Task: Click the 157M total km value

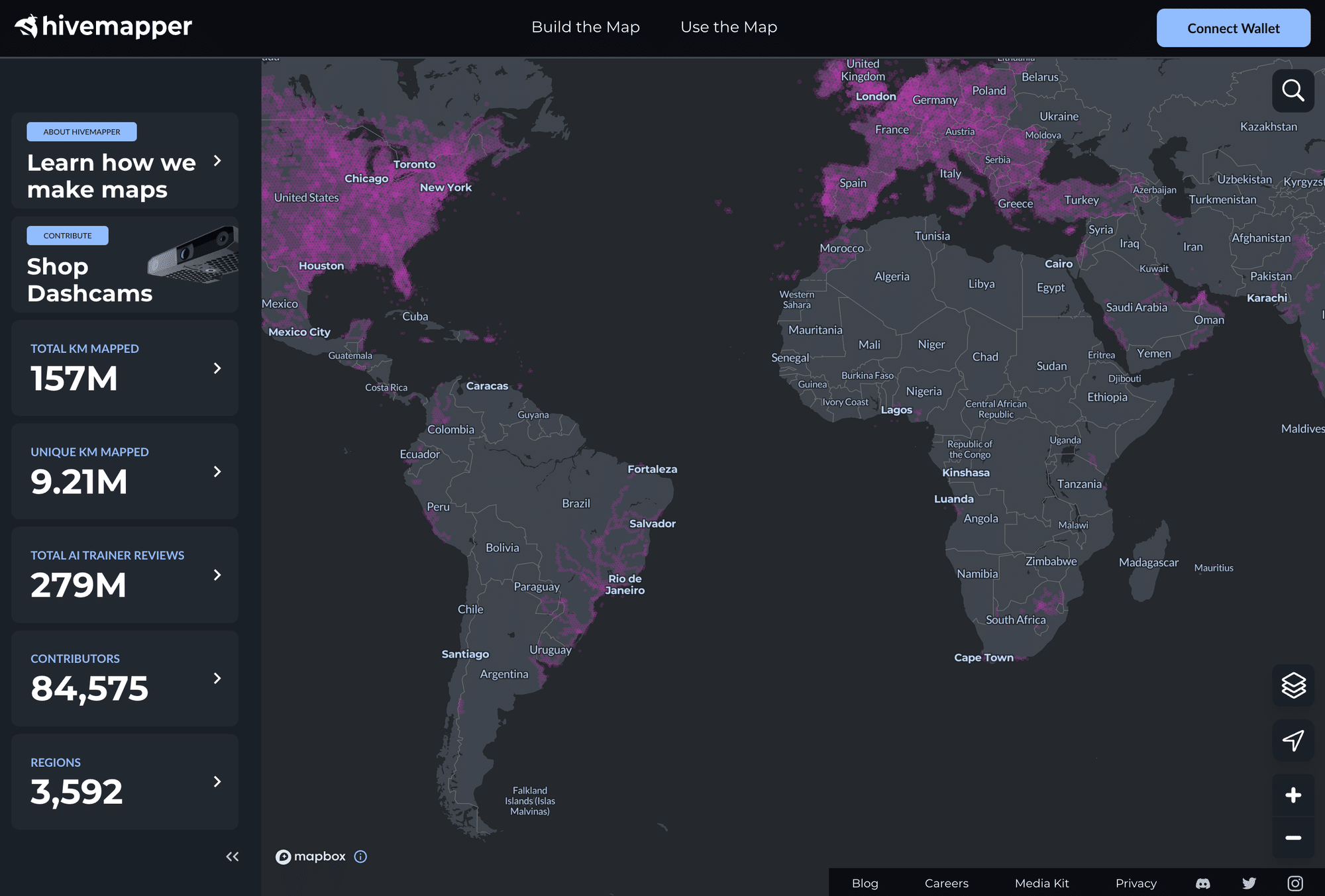Action: click(74, 379)
